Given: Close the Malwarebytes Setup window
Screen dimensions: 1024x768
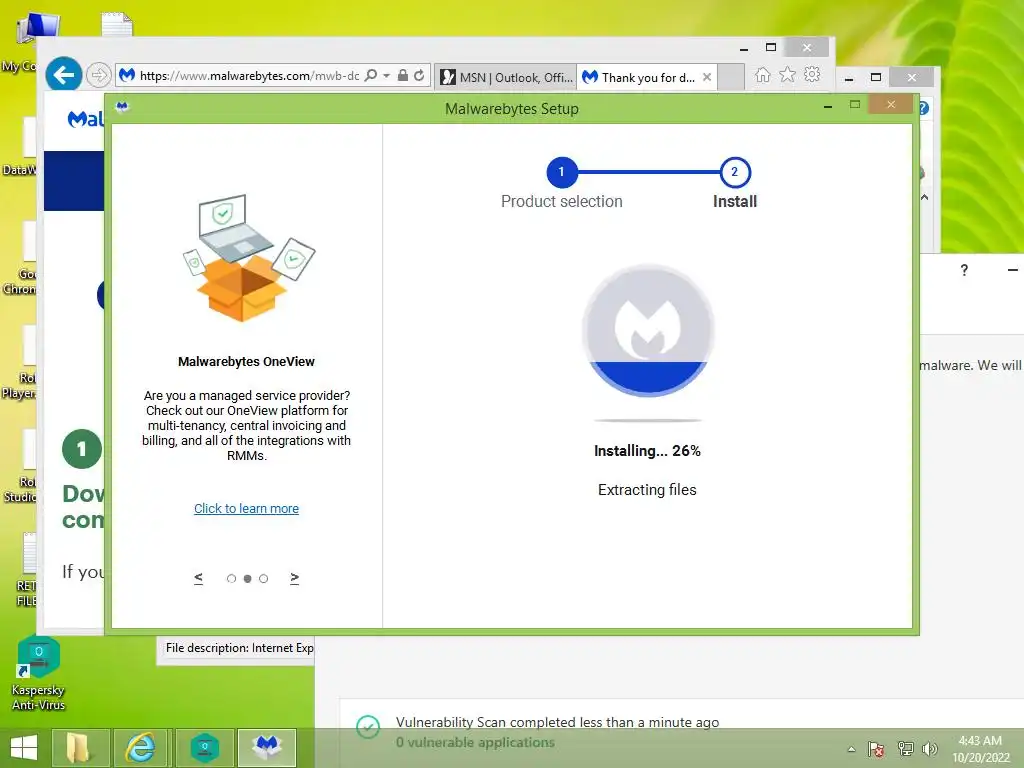Looking at the screenshot, I should tap(891, 104).
